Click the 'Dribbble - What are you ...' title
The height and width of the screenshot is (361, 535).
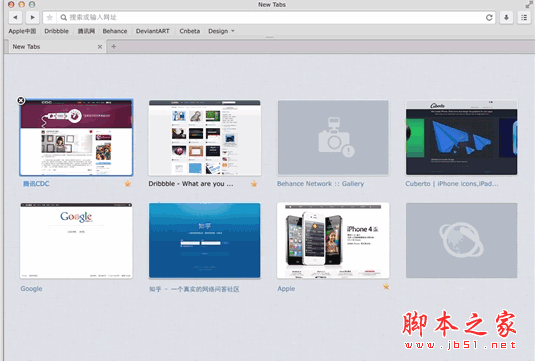[191, 184]
